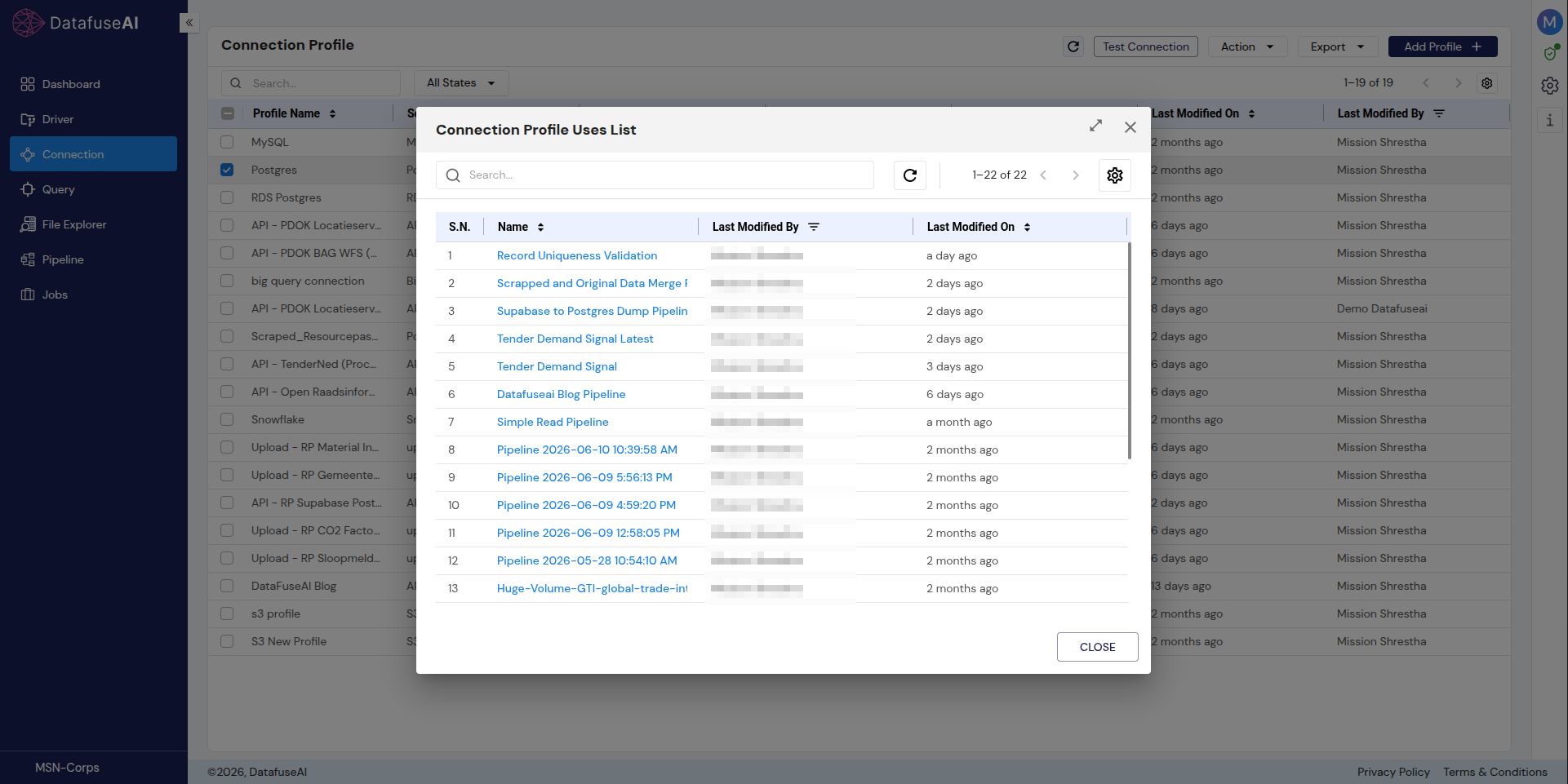Open the Datafuseai Blog Pipeline link
The height and width of the screenshot is (784, 1568).
562,394
